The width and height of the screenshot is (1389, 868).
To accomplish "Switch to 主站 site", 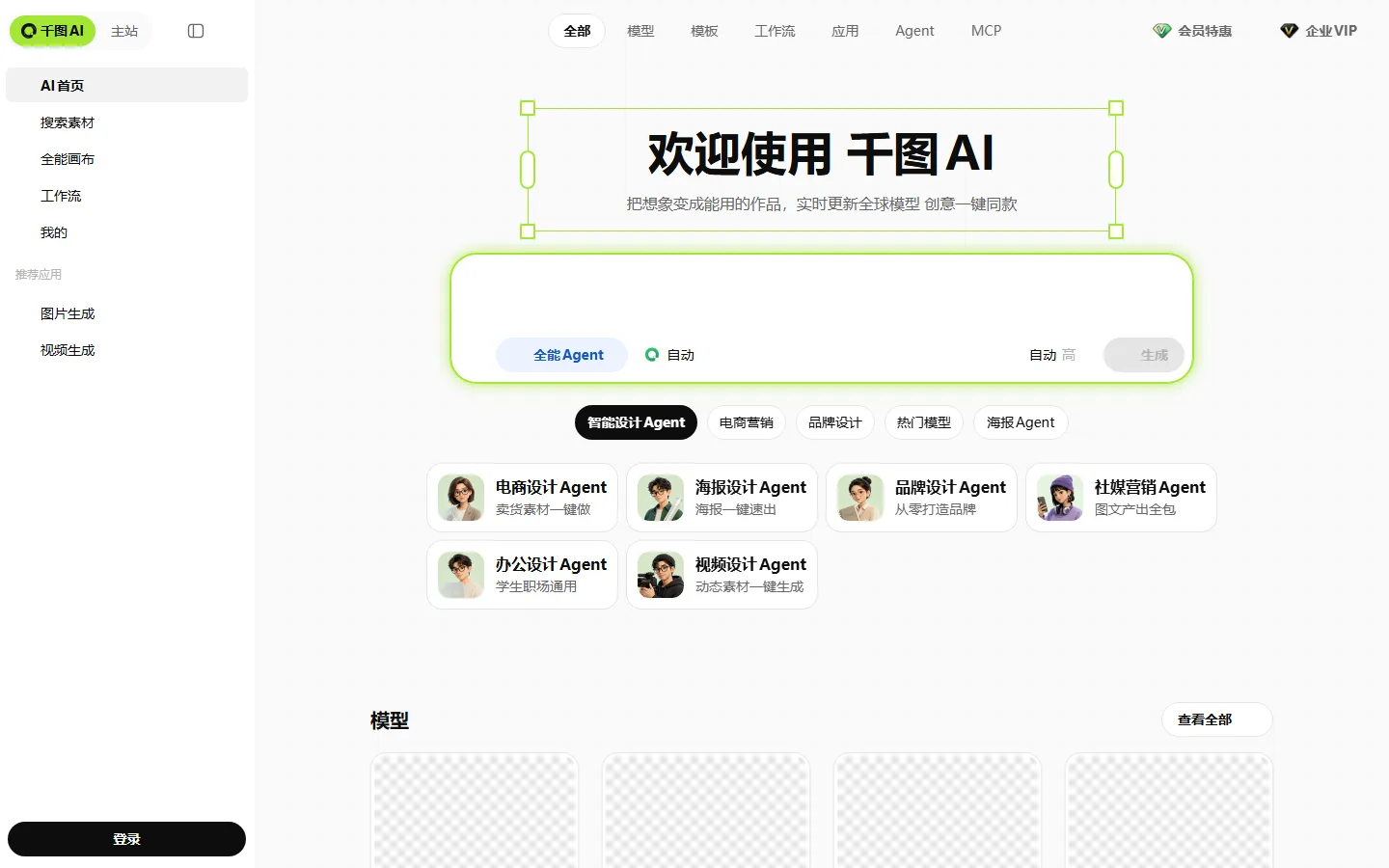I will point(124,31).
